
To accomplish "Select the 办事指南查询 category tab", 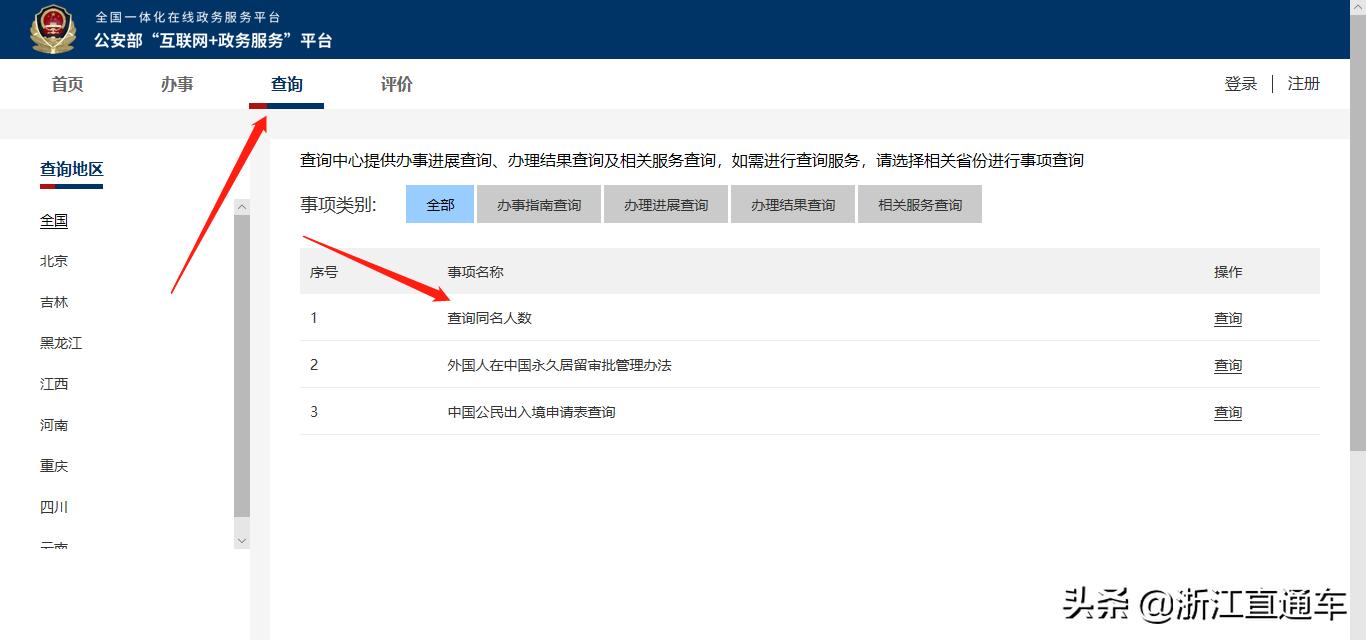I will [x=538, y=203].
